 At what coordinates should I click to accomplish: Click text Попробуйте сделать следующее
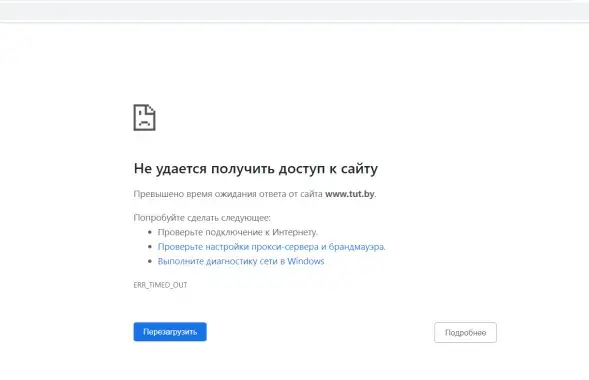[x=202, y=218]
